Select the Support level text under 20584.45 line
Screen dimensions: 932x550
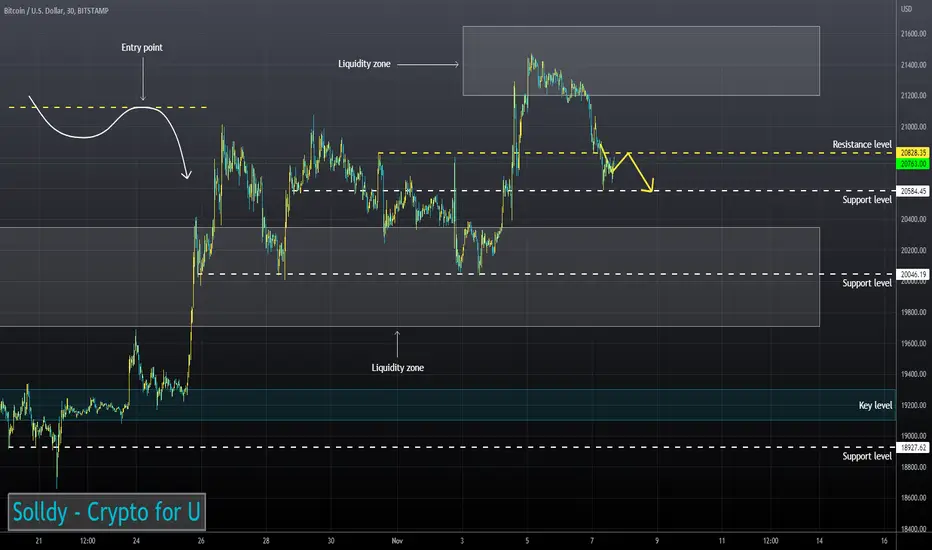[x=867, y=200]
